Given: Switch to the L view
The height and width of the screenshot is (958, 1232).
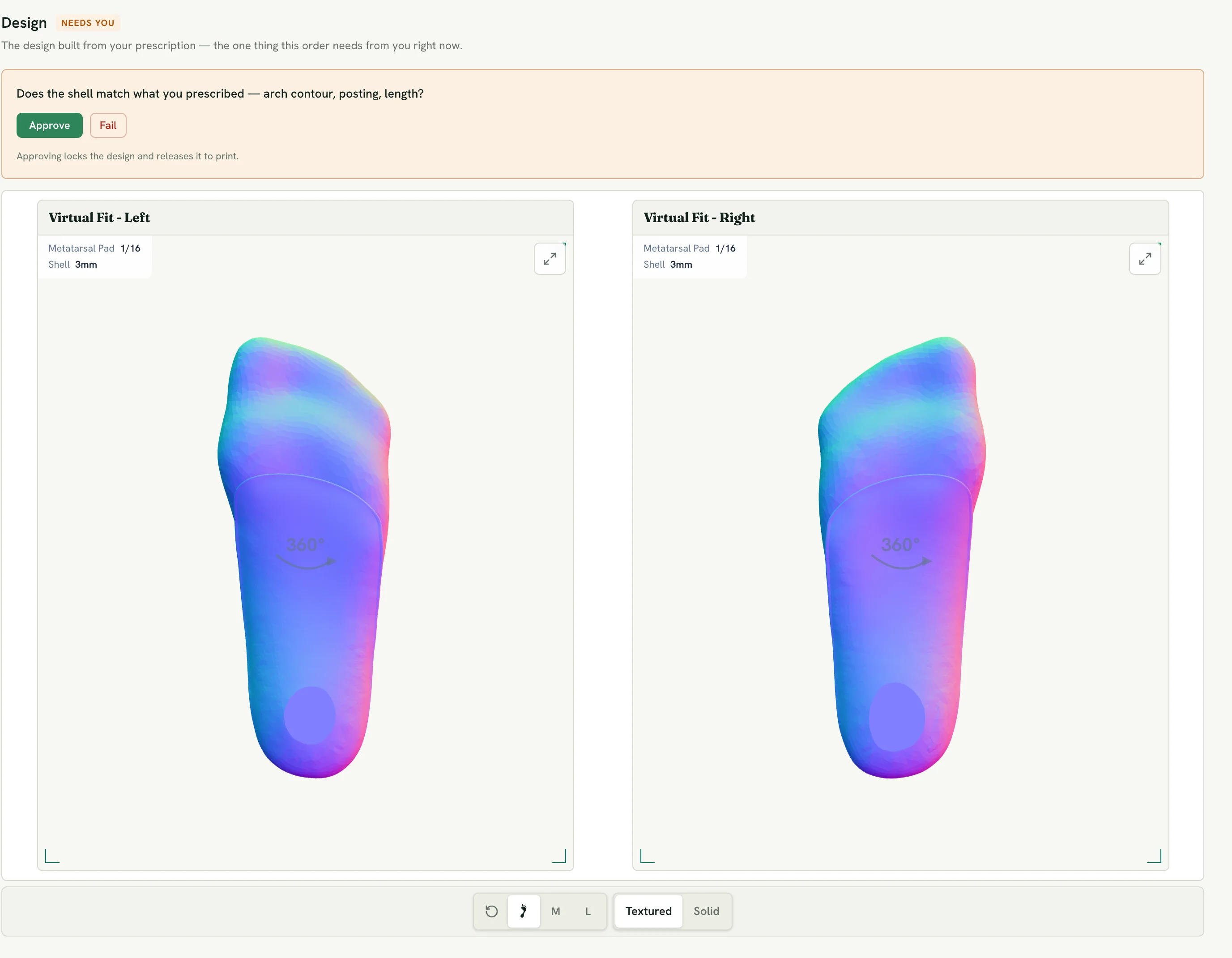Looking at the screenshot, I should (588, 911).
